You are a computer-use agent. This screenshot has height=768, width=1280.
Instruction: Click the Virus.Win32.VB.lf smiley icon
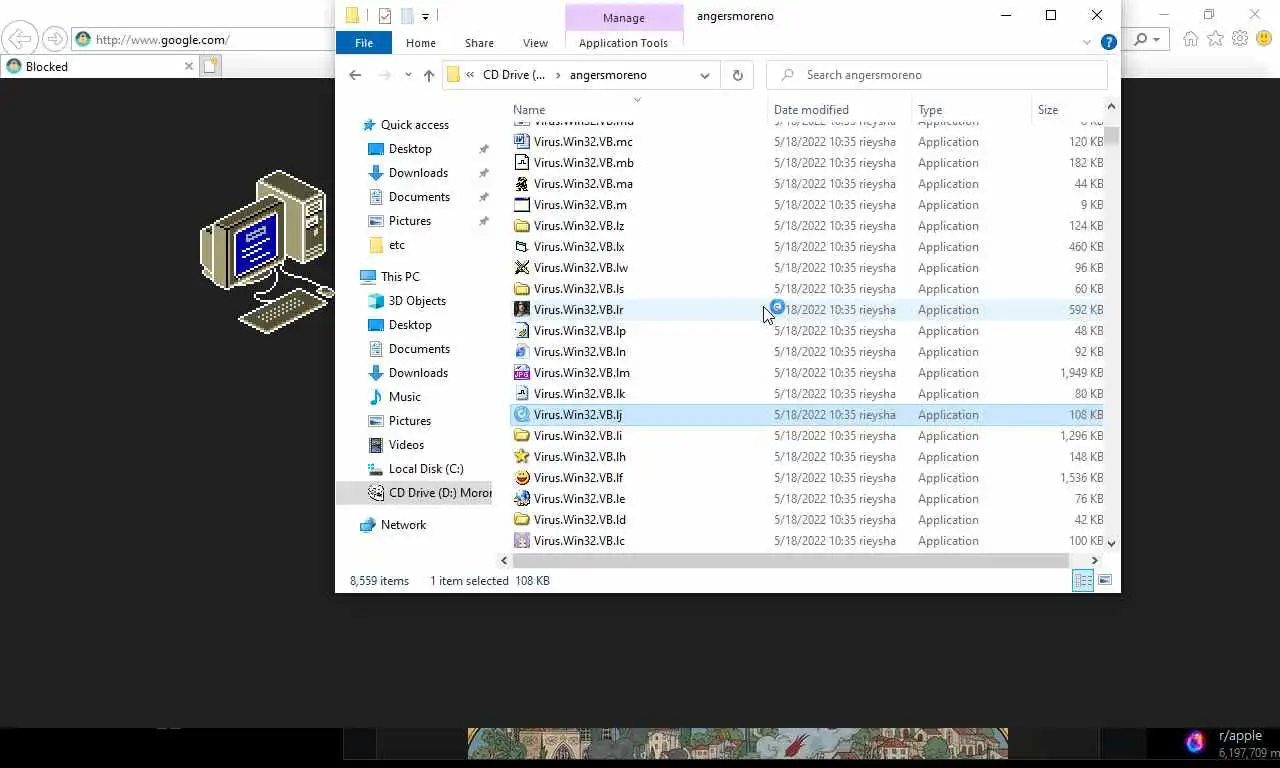[521, 478]
